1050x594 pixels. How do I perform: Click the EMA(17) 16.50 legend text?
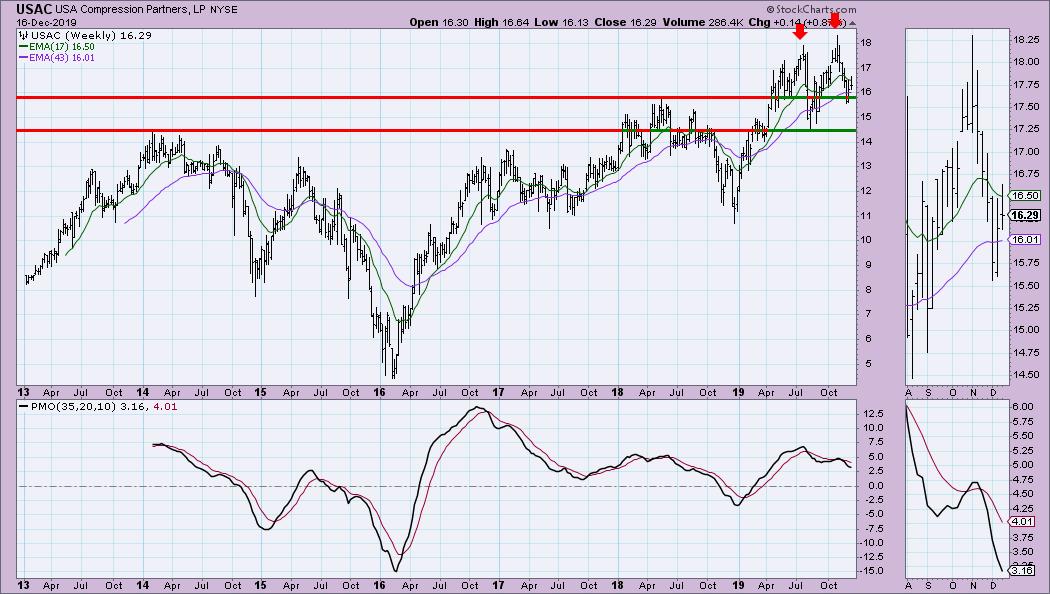pos(62,47)
